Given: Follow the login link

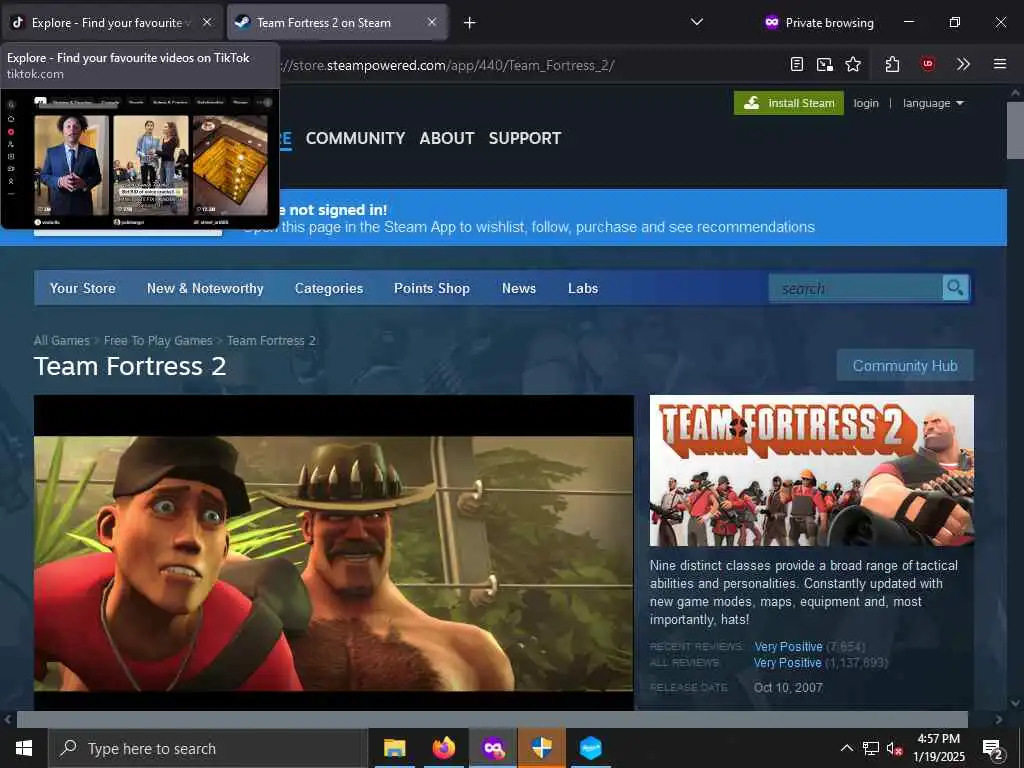Looking at the screenshot, I should point(866,103).
